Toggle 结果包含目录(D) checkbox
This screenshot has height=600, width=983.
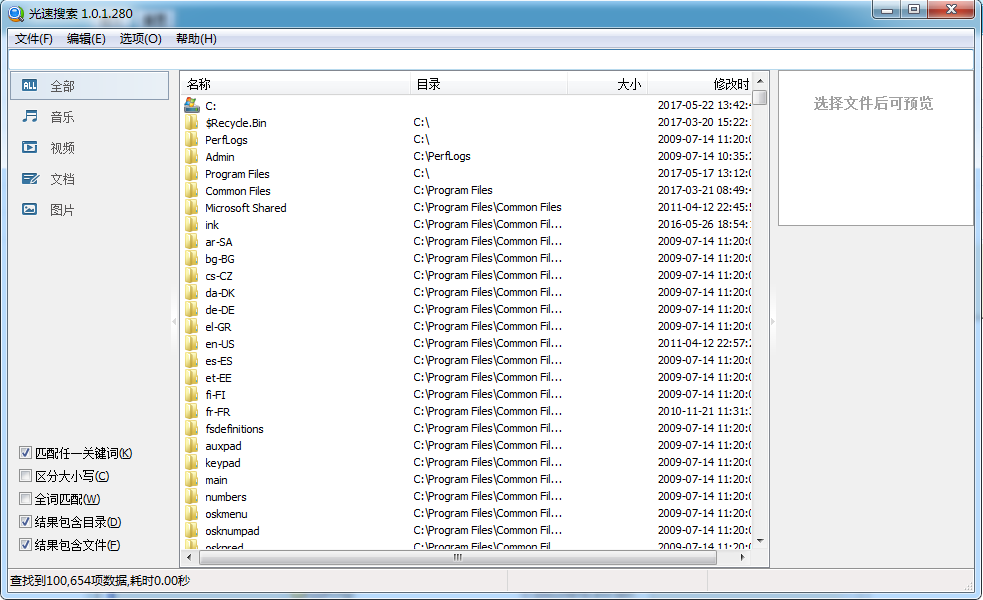25,522
